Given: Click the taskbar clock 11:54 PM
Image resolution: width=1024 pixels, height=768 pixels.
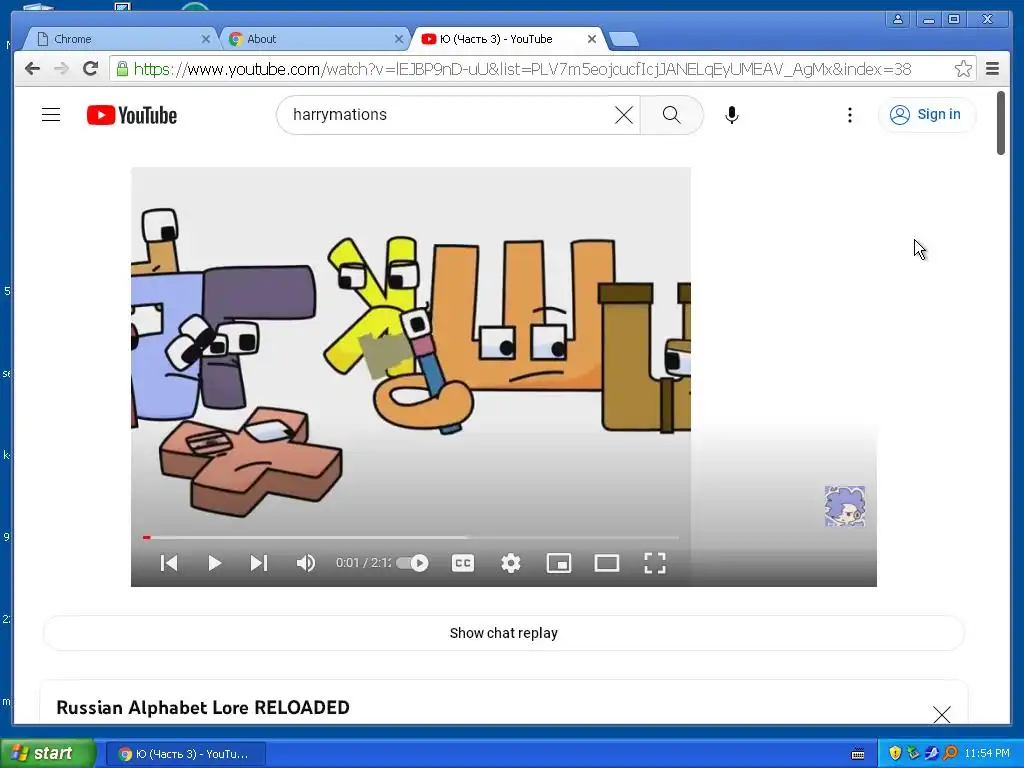Looking at the screenshot, I should [987, 754].
